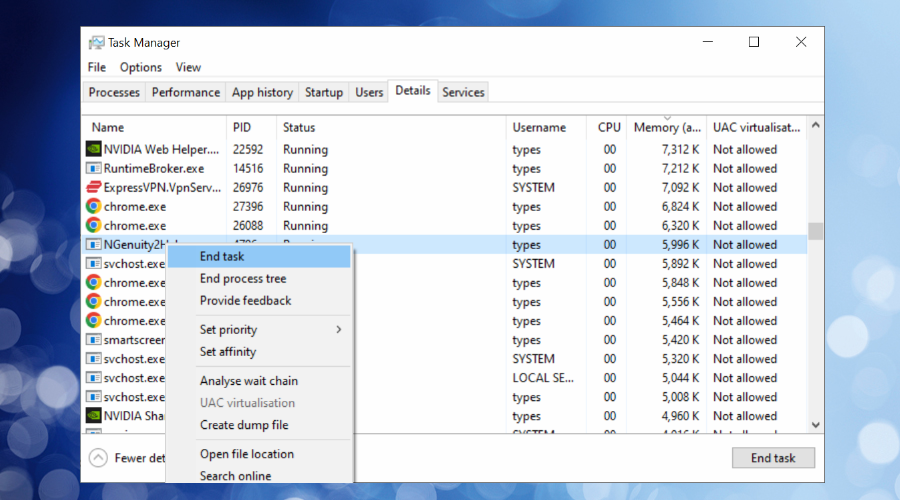Open the File menu

(x=96, y=67)
